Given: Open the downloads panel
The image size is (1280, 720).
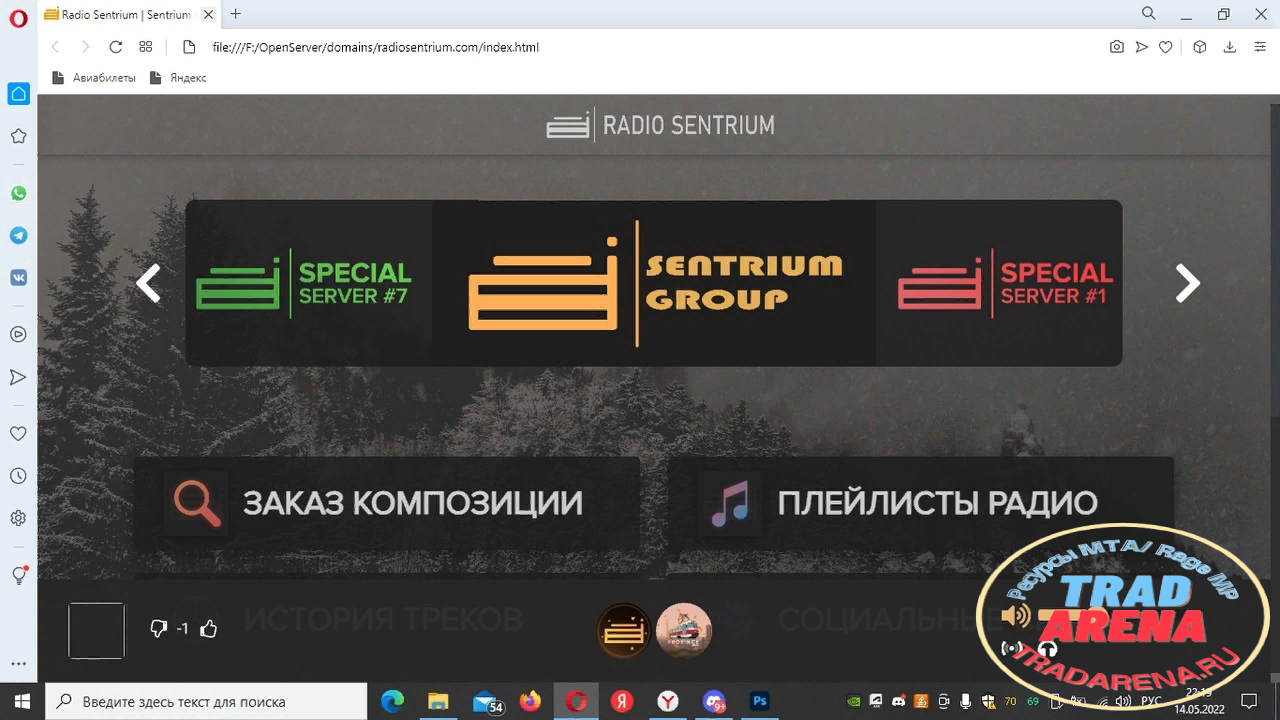Looking at the screenshot, I should click(1230, 47).
